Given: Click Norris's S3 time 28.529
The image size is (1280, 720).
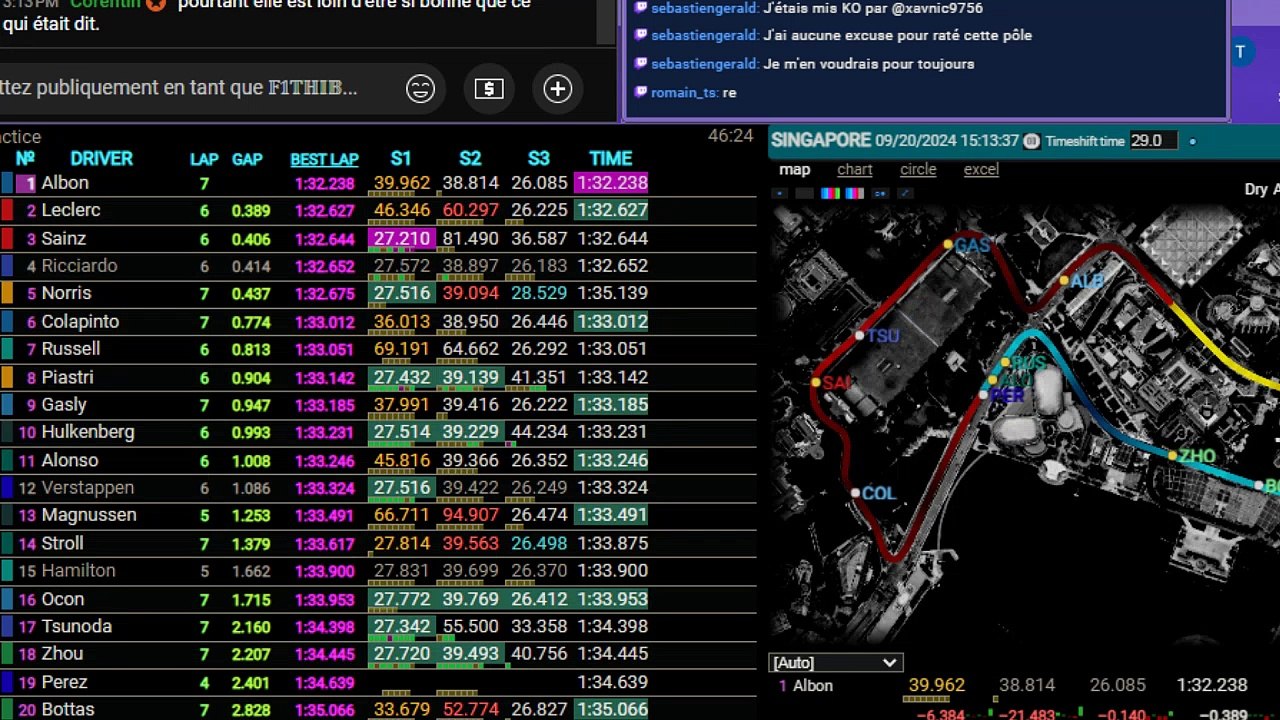Looking at the screenshot, I should 538,293.
